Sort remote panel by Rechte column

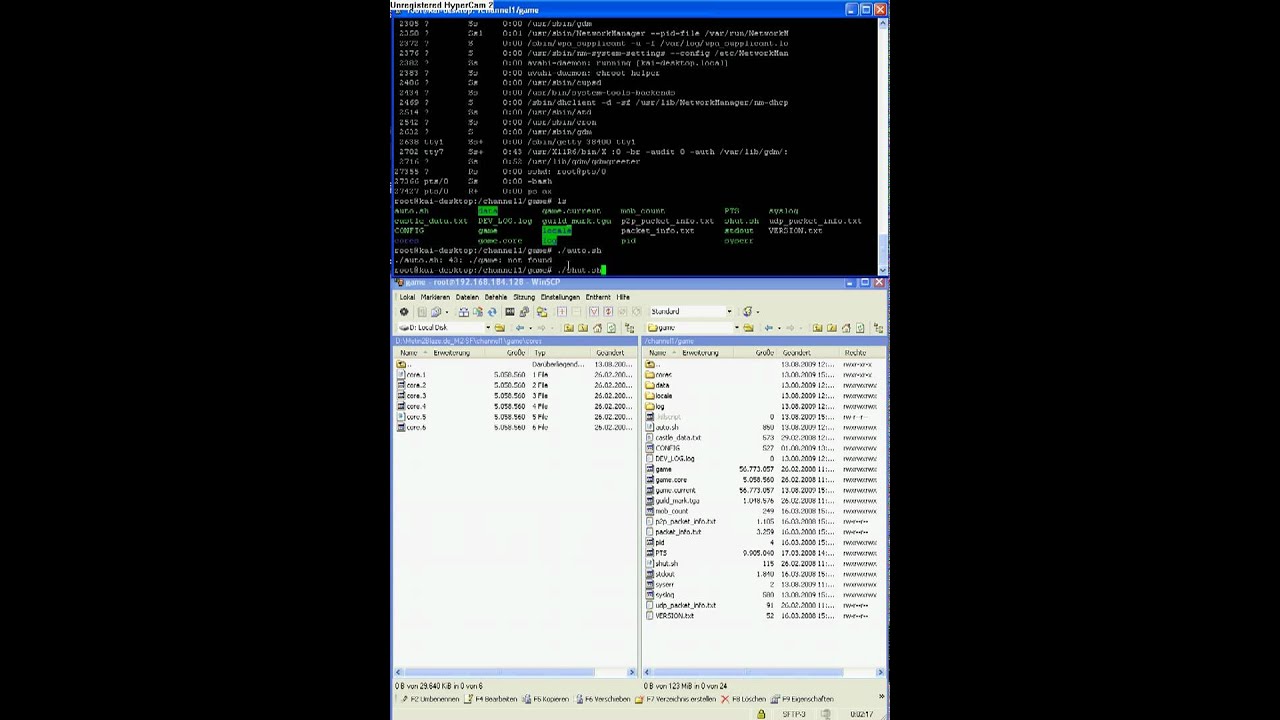[855, 353]
